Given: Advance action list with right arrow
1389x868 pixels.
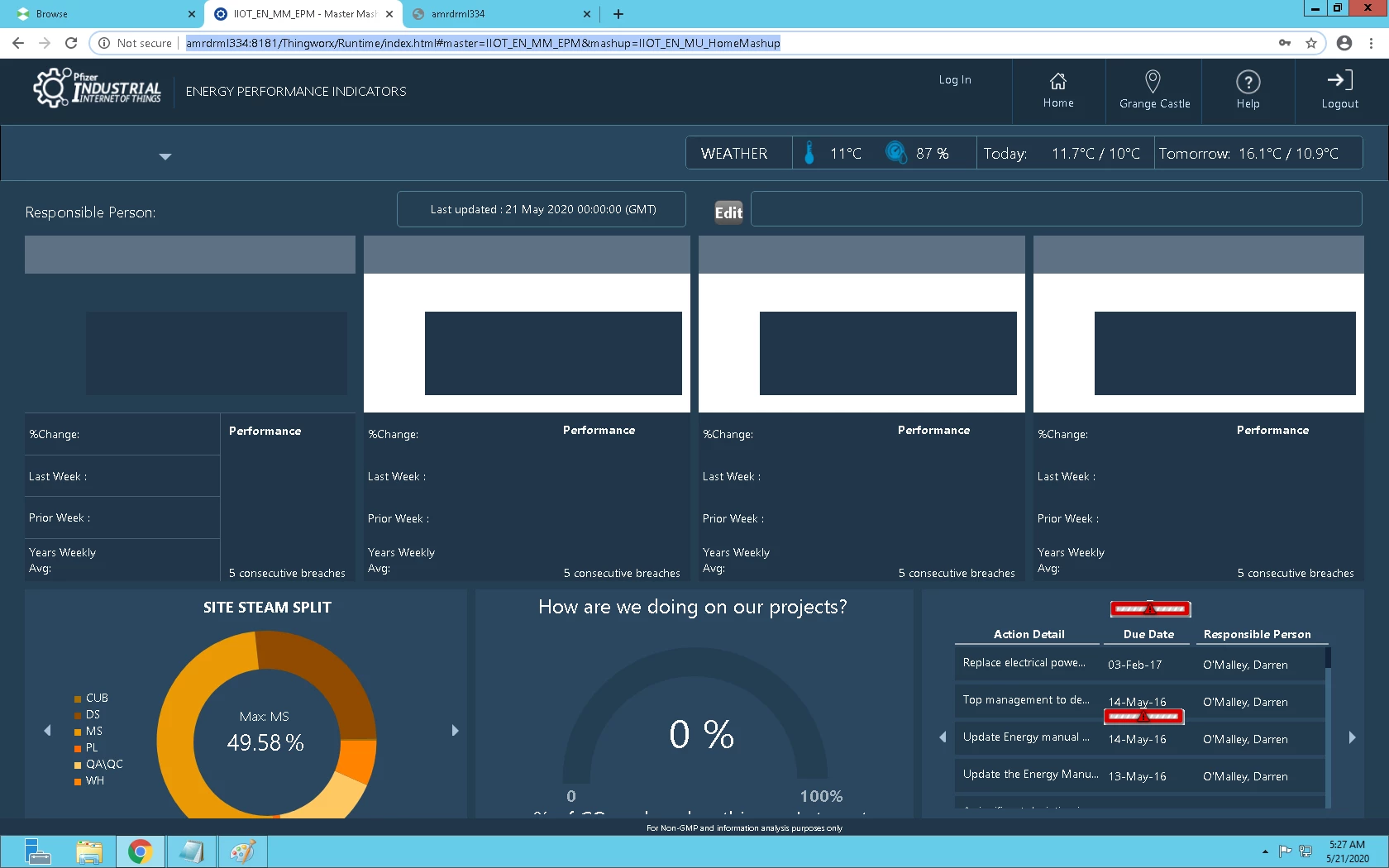Looking at the screenshot, I should 1352,737.
